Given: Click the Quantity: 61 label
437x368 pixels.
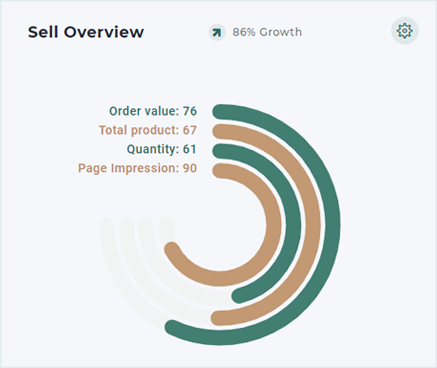Looking at the screenshot, I should (162, 149).
